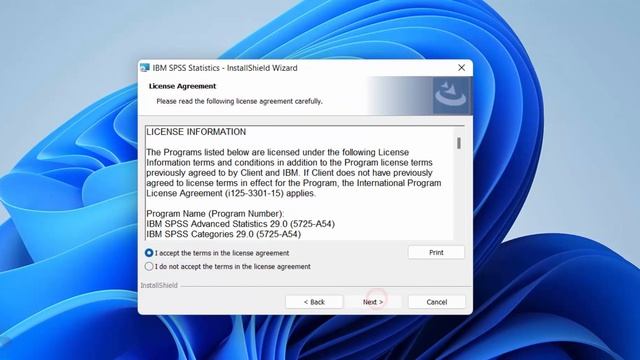Click "License Agreement (i125-3301-15) applies." text
The width and height of the screenshot is (640, 360).
(231, 193)
